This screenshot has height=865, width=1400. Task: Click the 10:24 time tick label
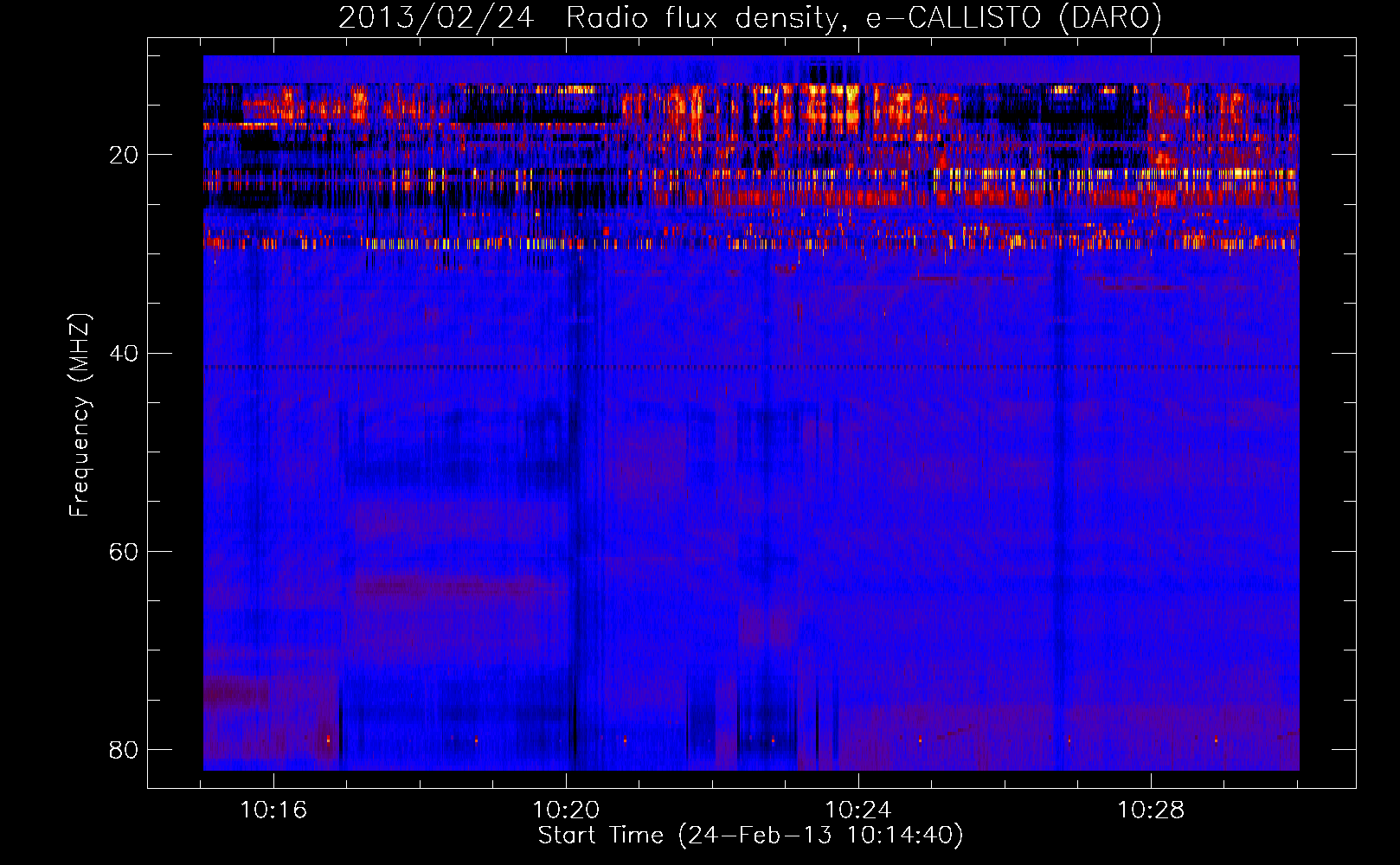(858, 811)
